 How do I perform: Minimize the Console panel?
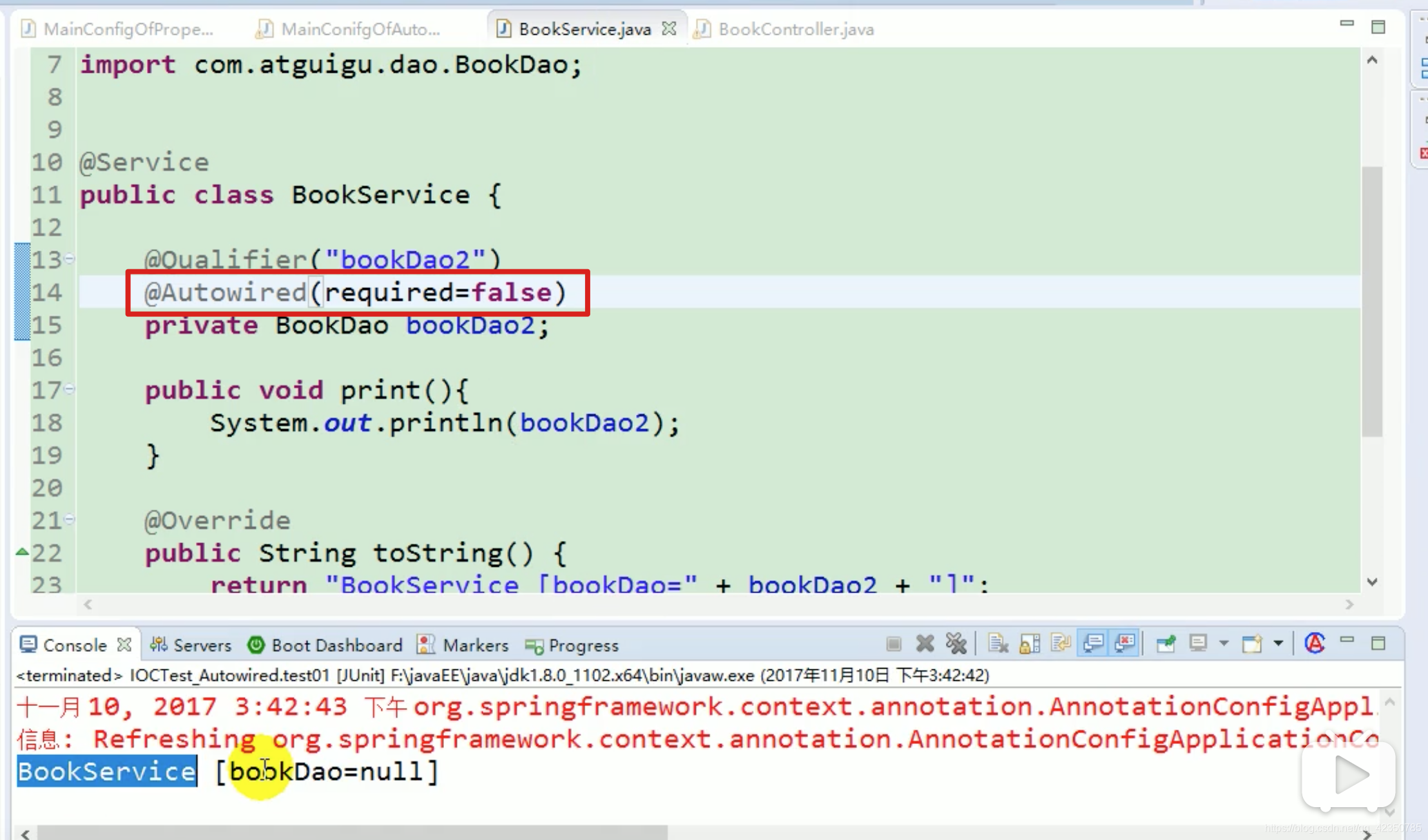tap(1347, 641)
